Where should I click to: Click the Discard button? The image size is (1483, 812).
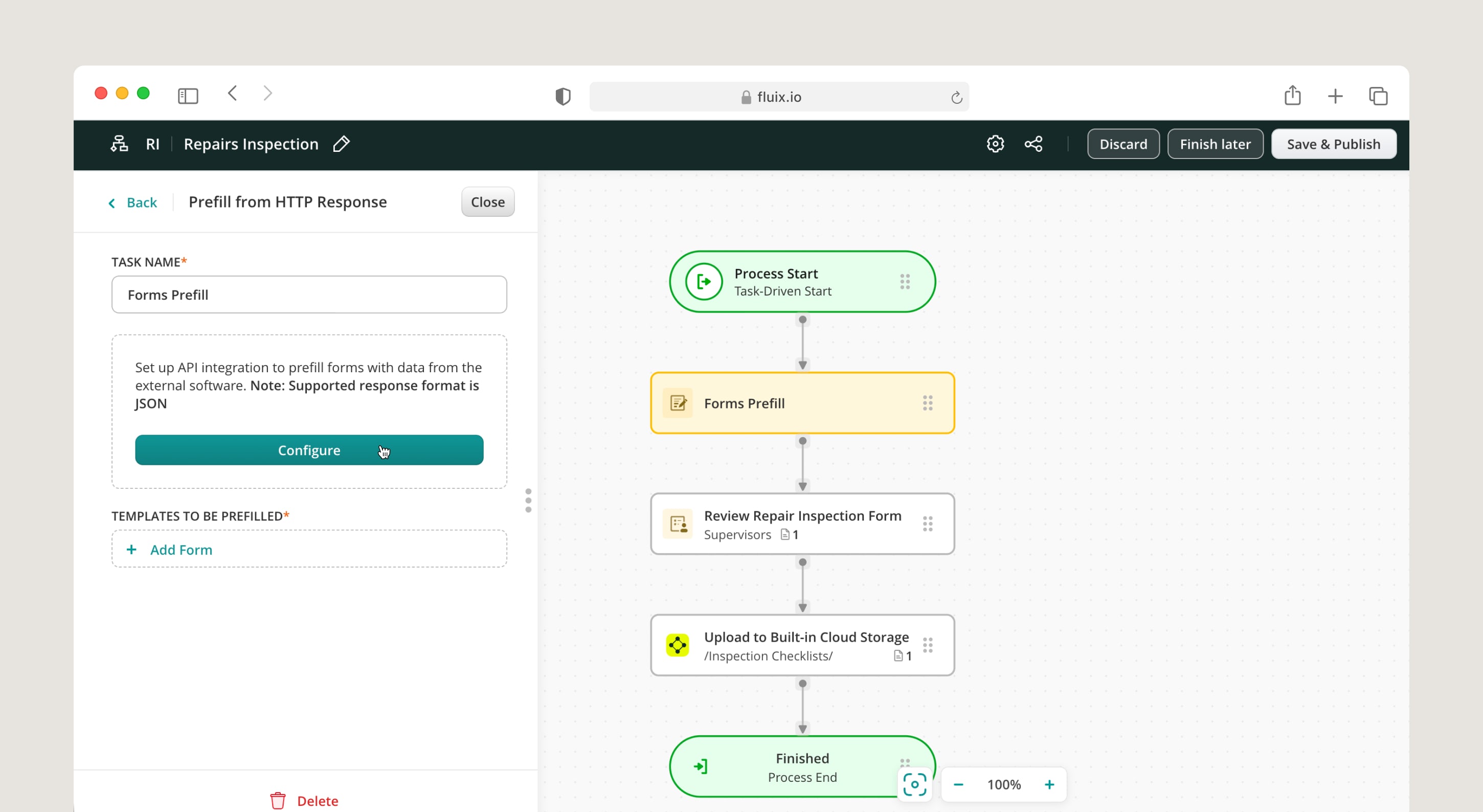(1123, 144)
